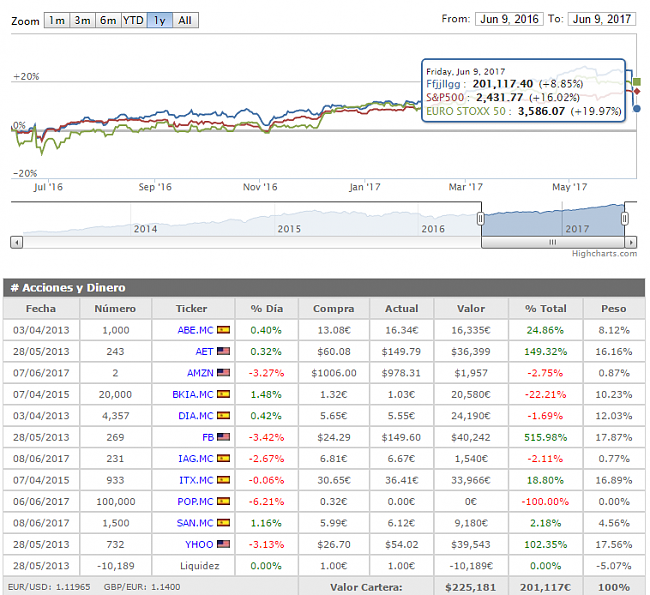Edit the From date field

509,19
